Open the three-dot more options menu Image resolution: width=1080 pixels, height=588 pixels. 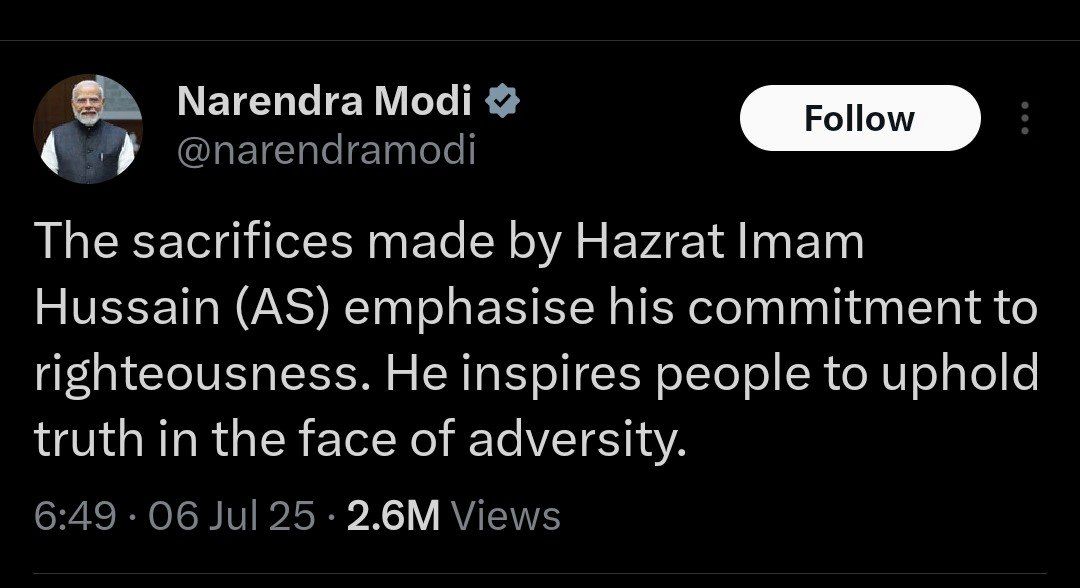point(1023,119)
